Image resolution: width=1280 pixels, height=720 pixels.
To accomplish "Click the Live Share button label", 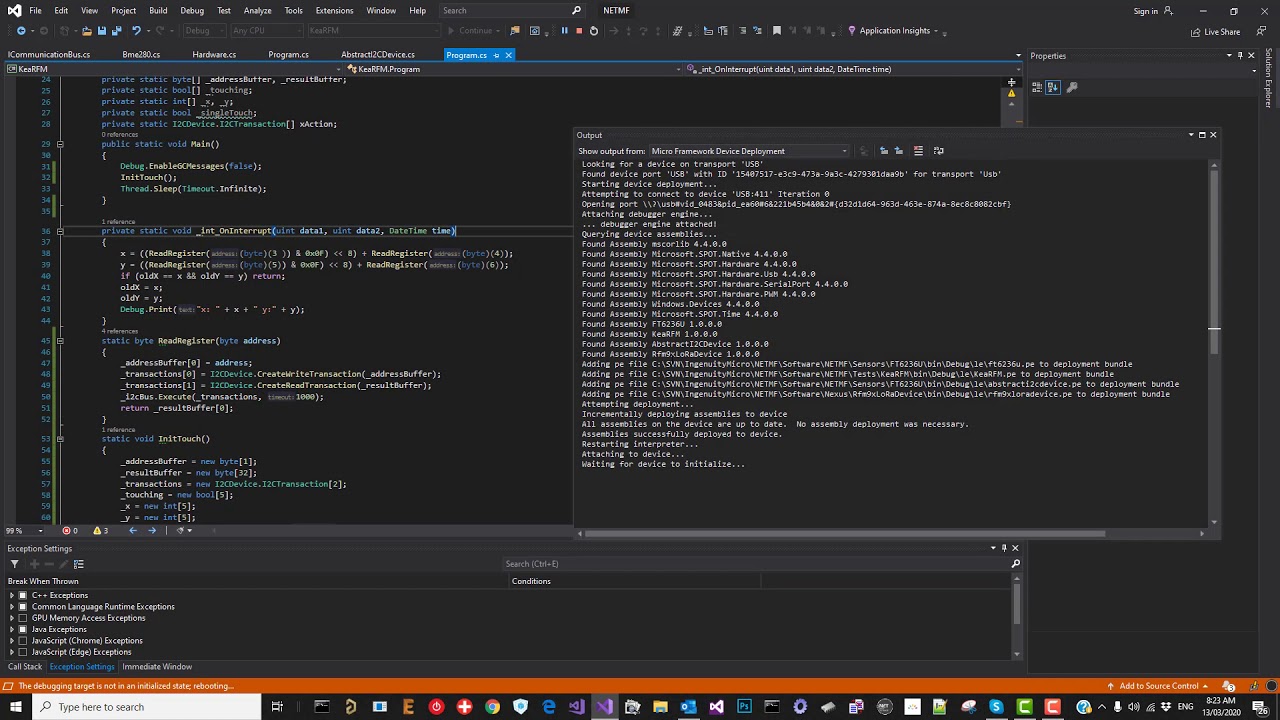I will [x=1222, y=31].
